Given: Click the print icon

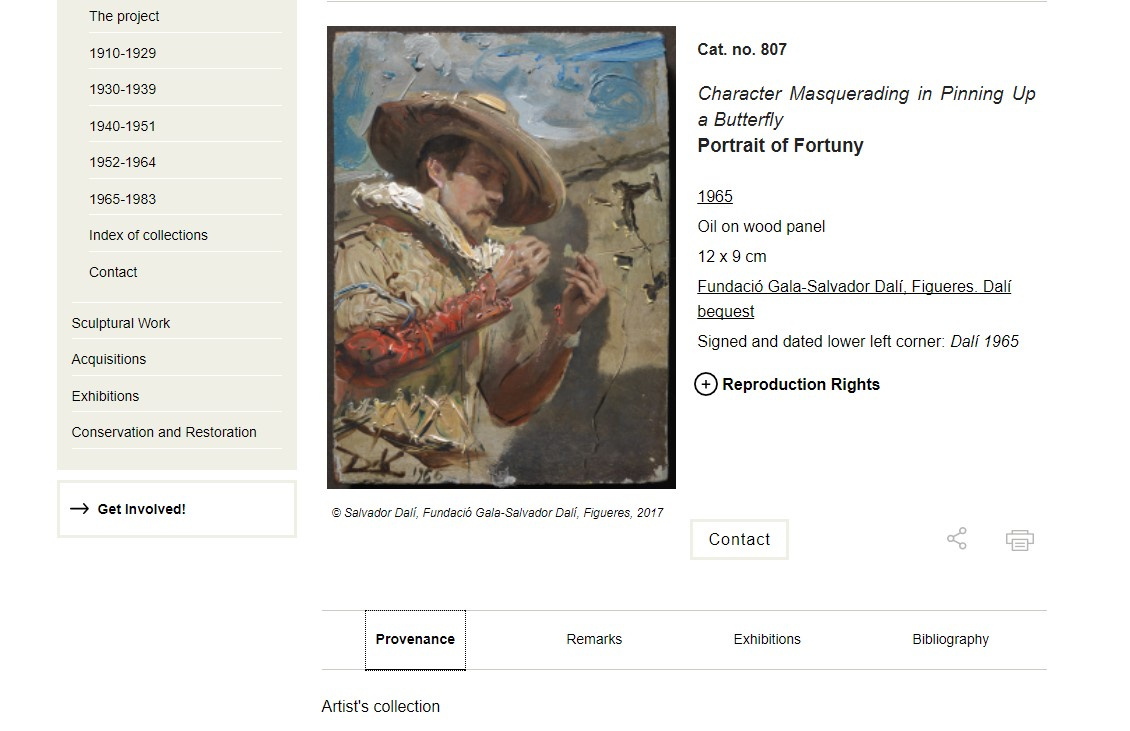Looking at the screenshot, I should (1019, 540).
